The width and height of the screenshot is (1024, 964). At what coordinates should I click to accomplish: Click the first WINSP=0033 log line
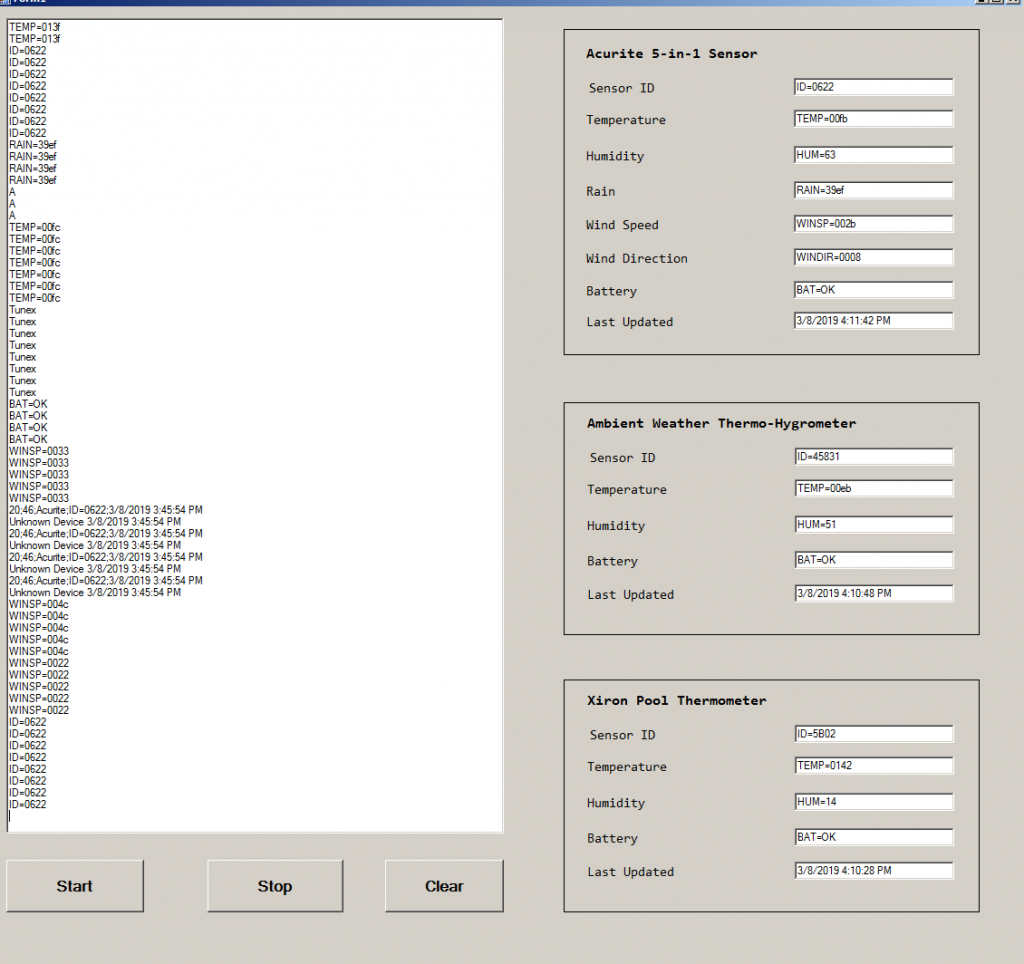(x=39, y=451)
